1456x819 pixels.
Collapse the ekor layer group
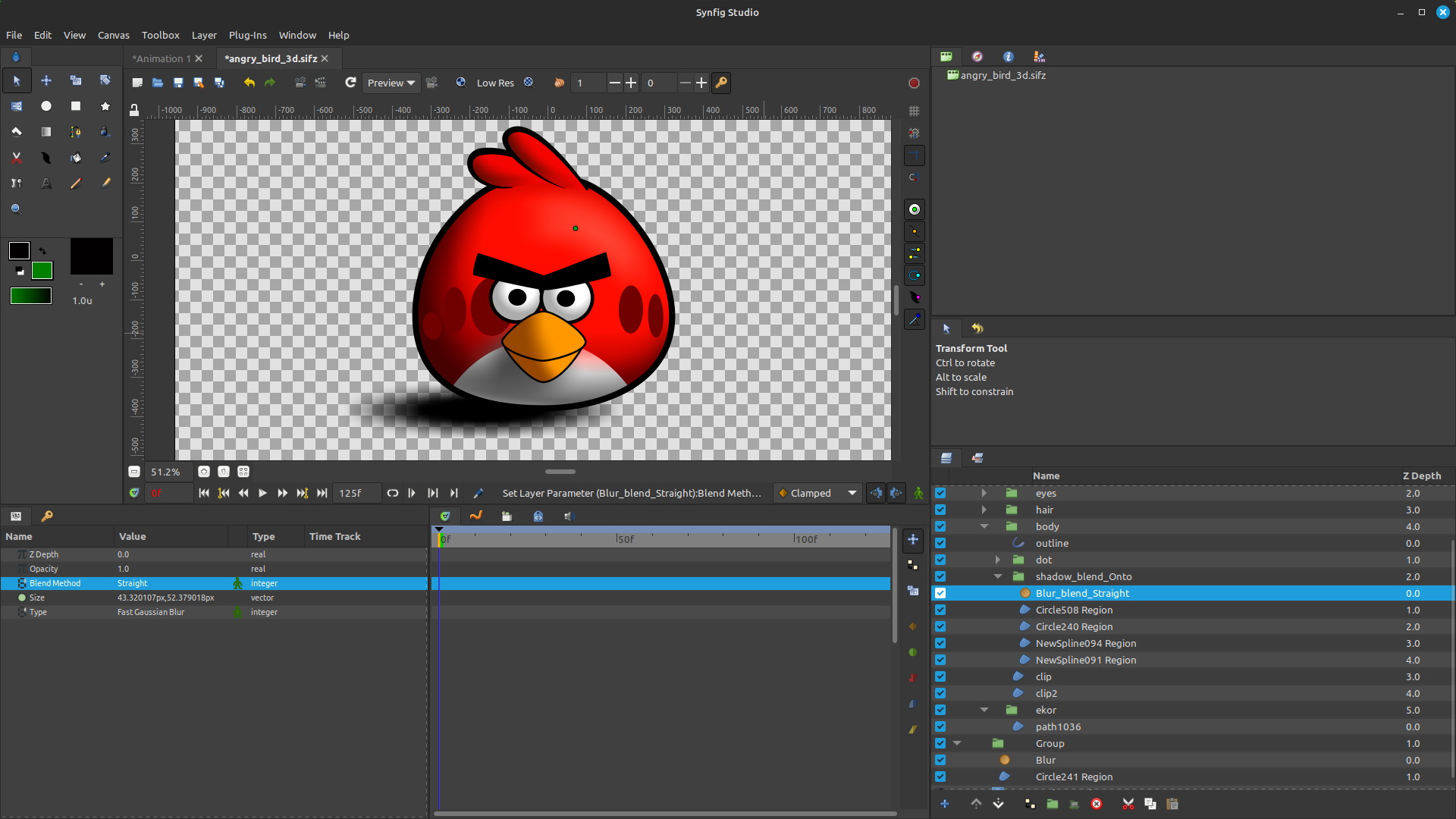coord(984,710)
